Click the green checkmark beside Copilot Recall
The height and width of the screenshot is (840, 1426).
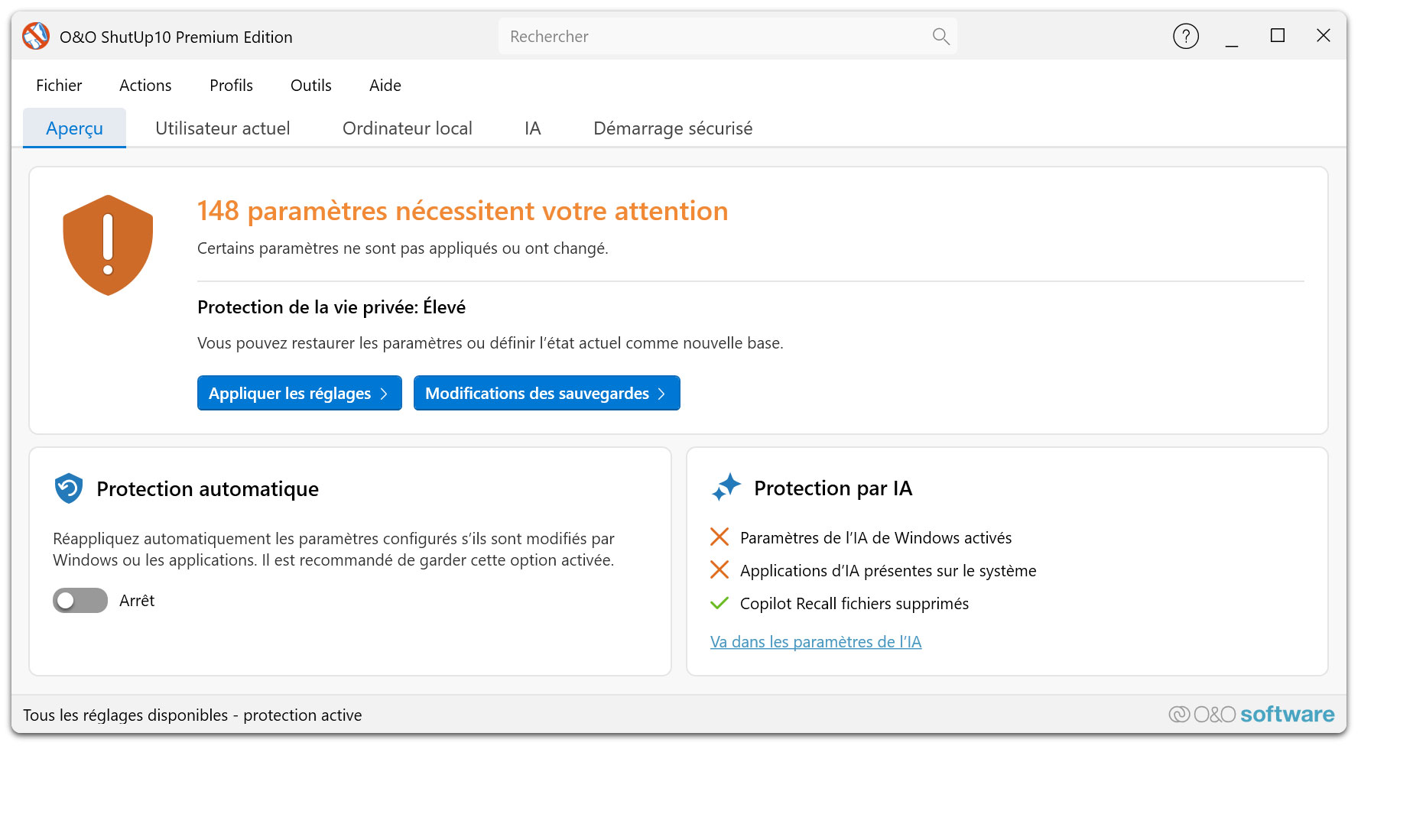coord(719,603)
